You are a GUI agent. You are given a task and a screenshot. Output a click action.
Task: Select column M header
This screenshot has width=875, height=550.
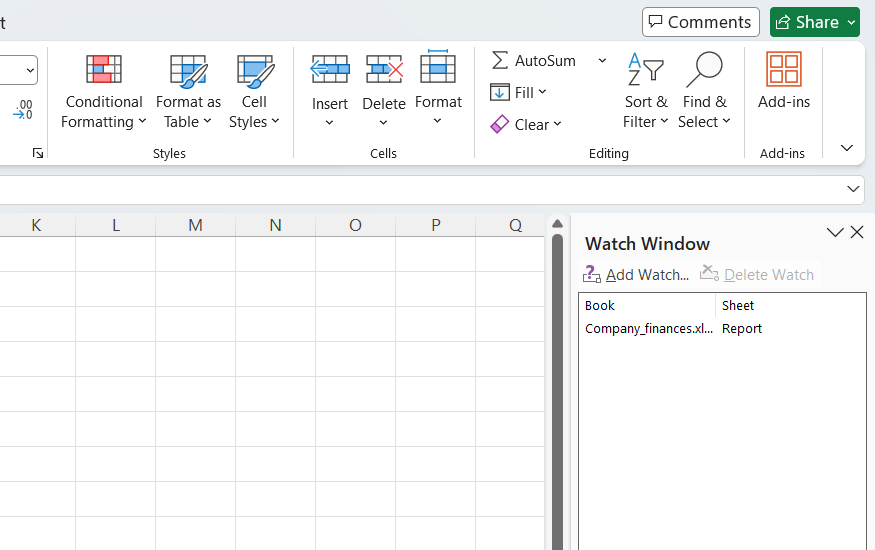click(x=195, y=225)
